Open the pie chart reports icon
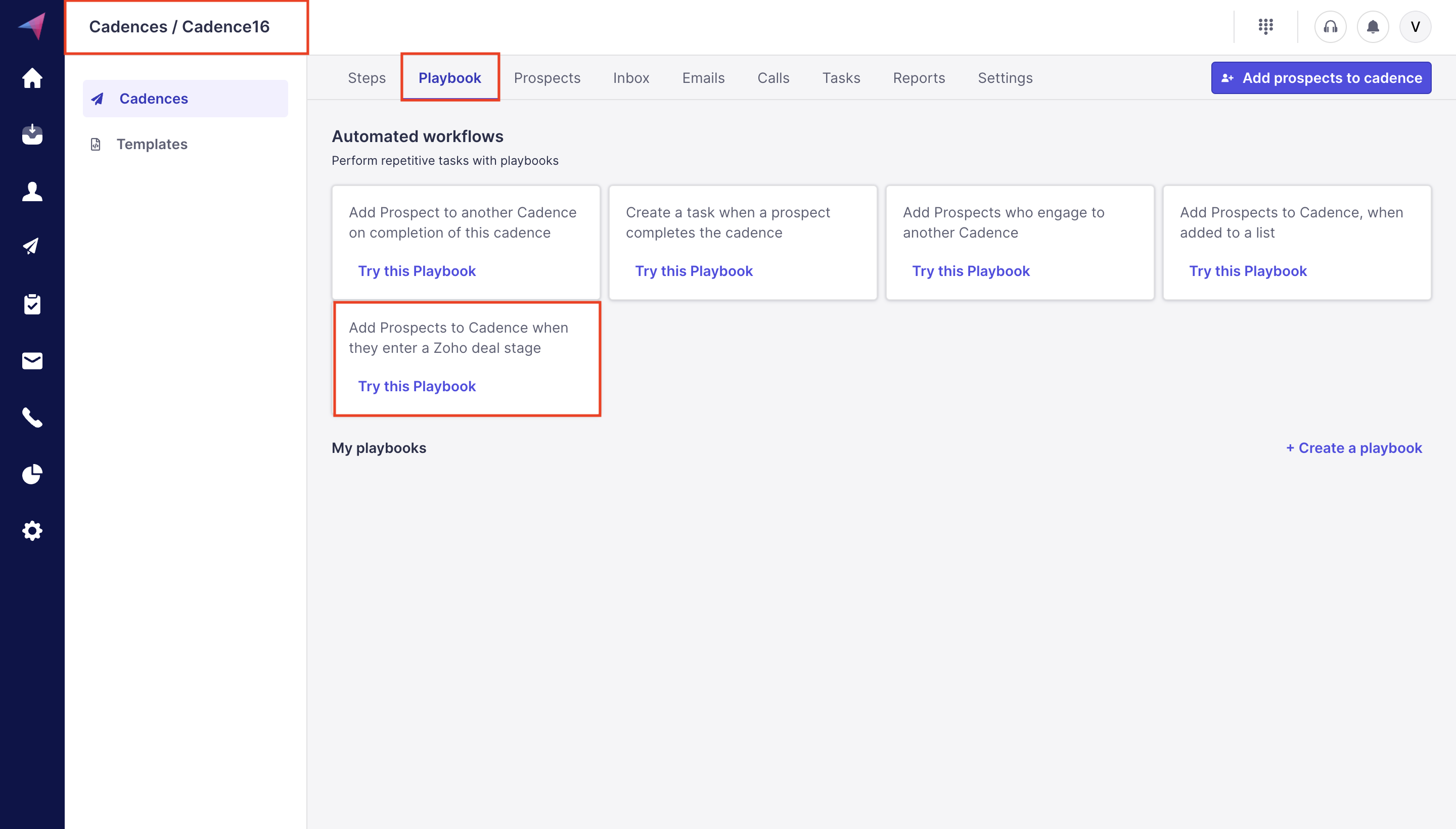1456x829 pixels. [x=32, y=474]
